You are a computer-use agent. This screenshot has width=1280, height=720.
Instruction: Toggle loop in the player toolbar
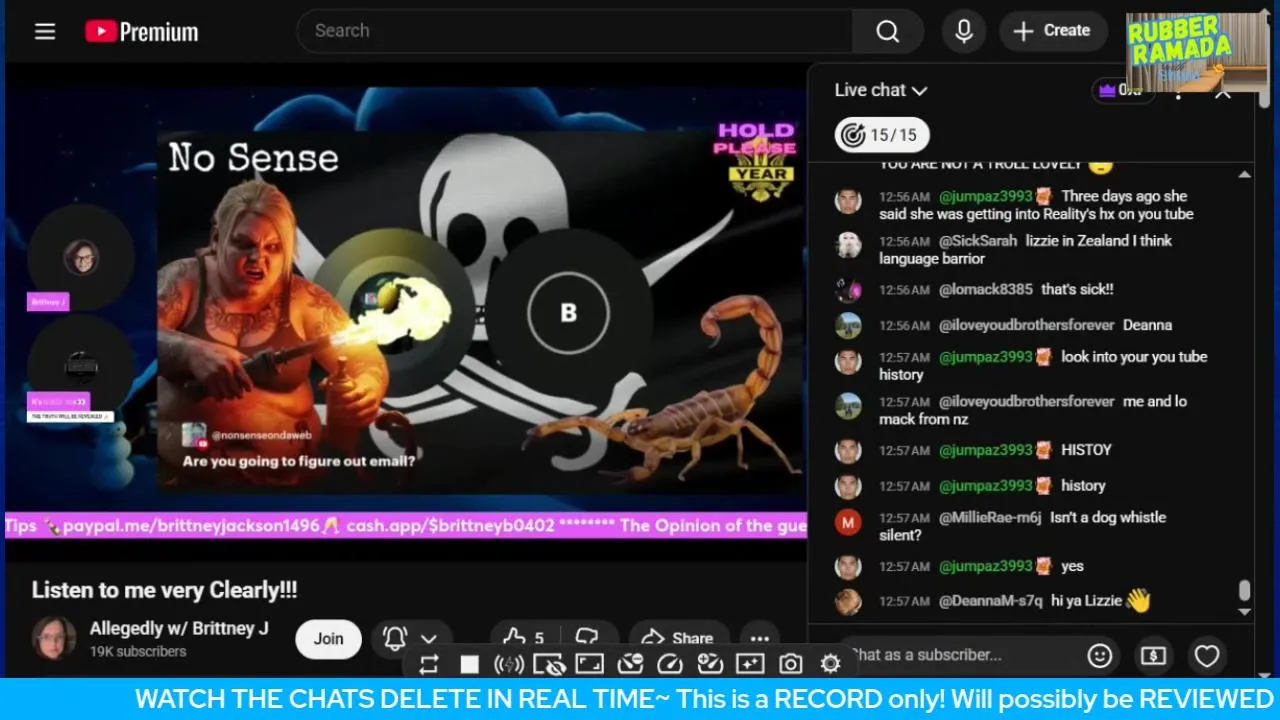pyautogui.click(x=429, y=664)
